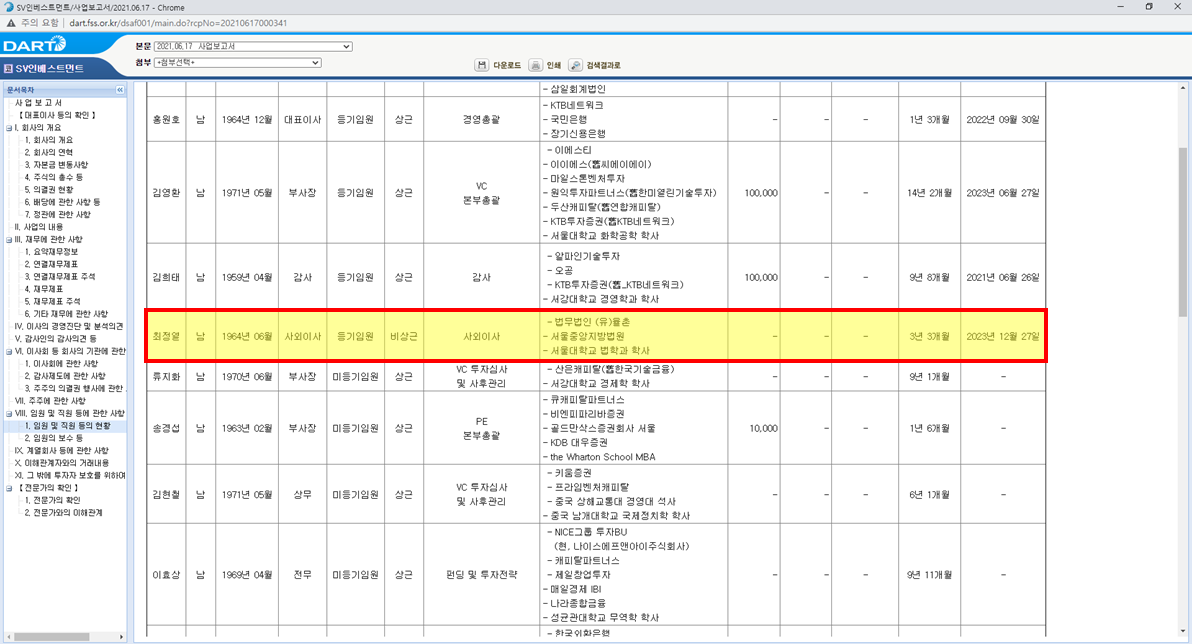This screenshot has height=644, width=1192.
Task: Select 3. 자본금 변동사항
Action: pos(56,165)
